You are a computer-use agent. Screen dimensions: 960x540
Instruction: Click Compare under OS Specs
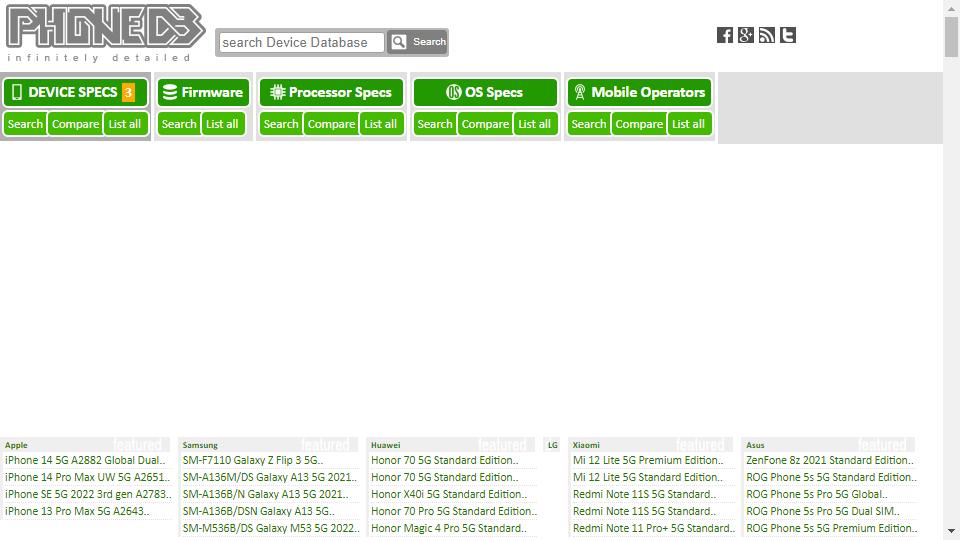coord(485,124)
